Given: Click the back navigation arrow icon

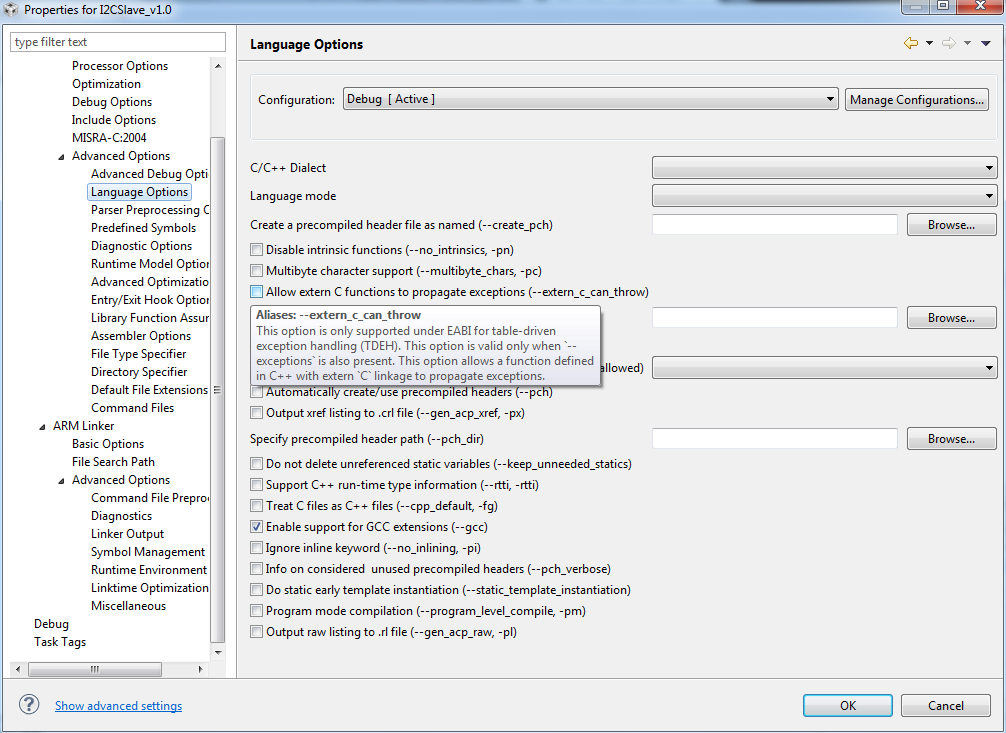Looking at the screenshot, I should coord(910,43).
